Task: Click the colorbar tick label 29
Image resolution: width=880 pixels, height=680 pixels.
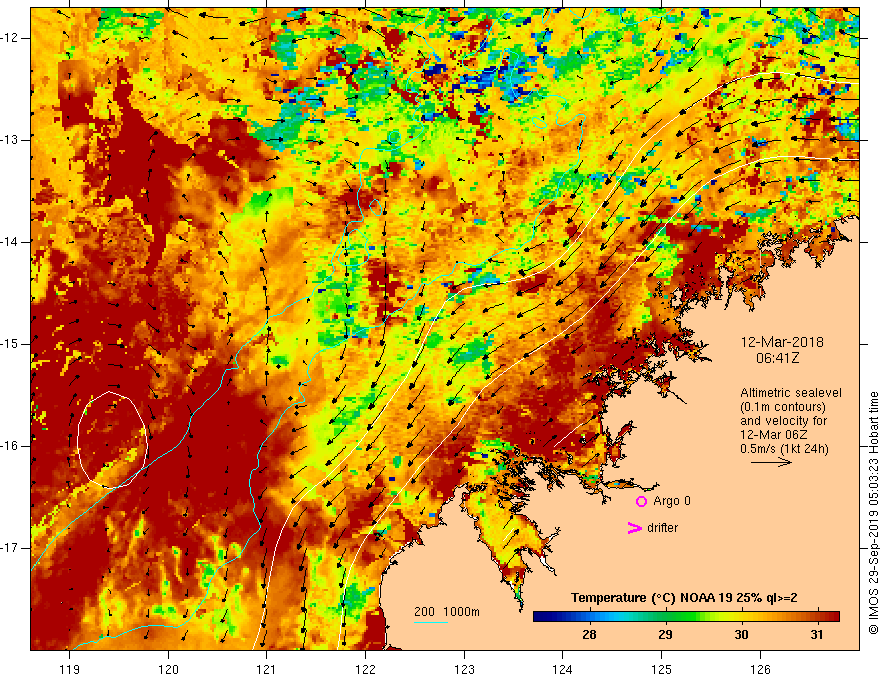Action: (665, 635)
